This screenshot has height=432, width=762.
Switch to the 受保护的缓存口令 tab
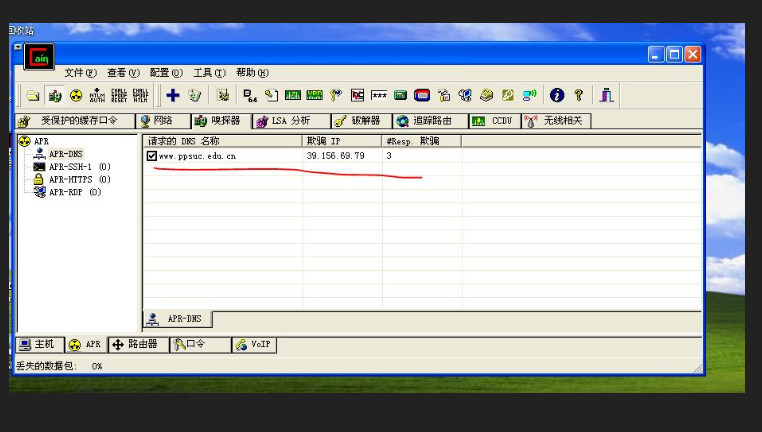click(x=75, y=121)
